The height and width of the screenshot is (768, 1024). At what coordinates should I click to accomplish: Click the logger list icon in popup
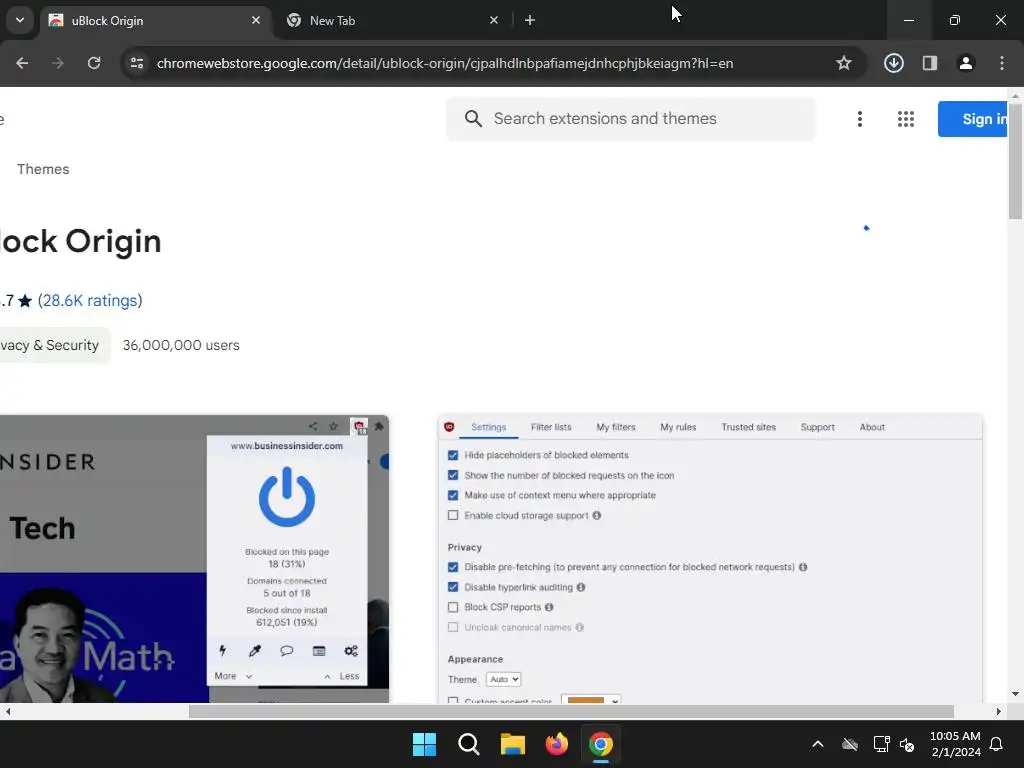(x=319, y=650)
